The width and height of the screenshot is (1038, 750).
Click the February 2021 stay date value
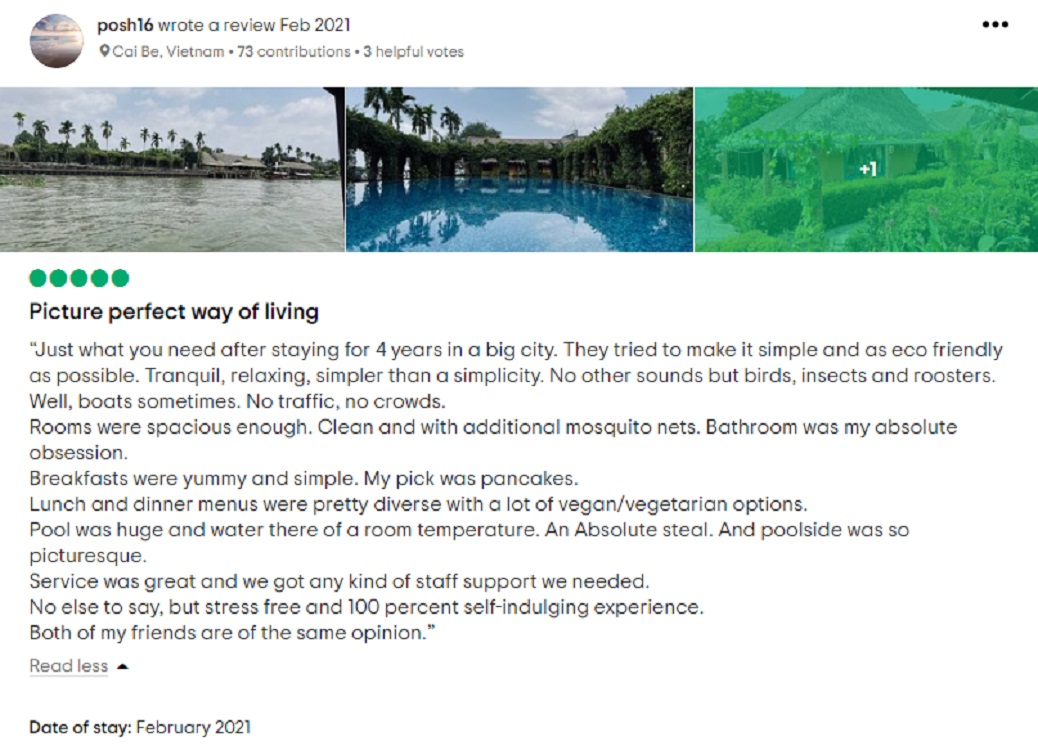pos(194,727)
